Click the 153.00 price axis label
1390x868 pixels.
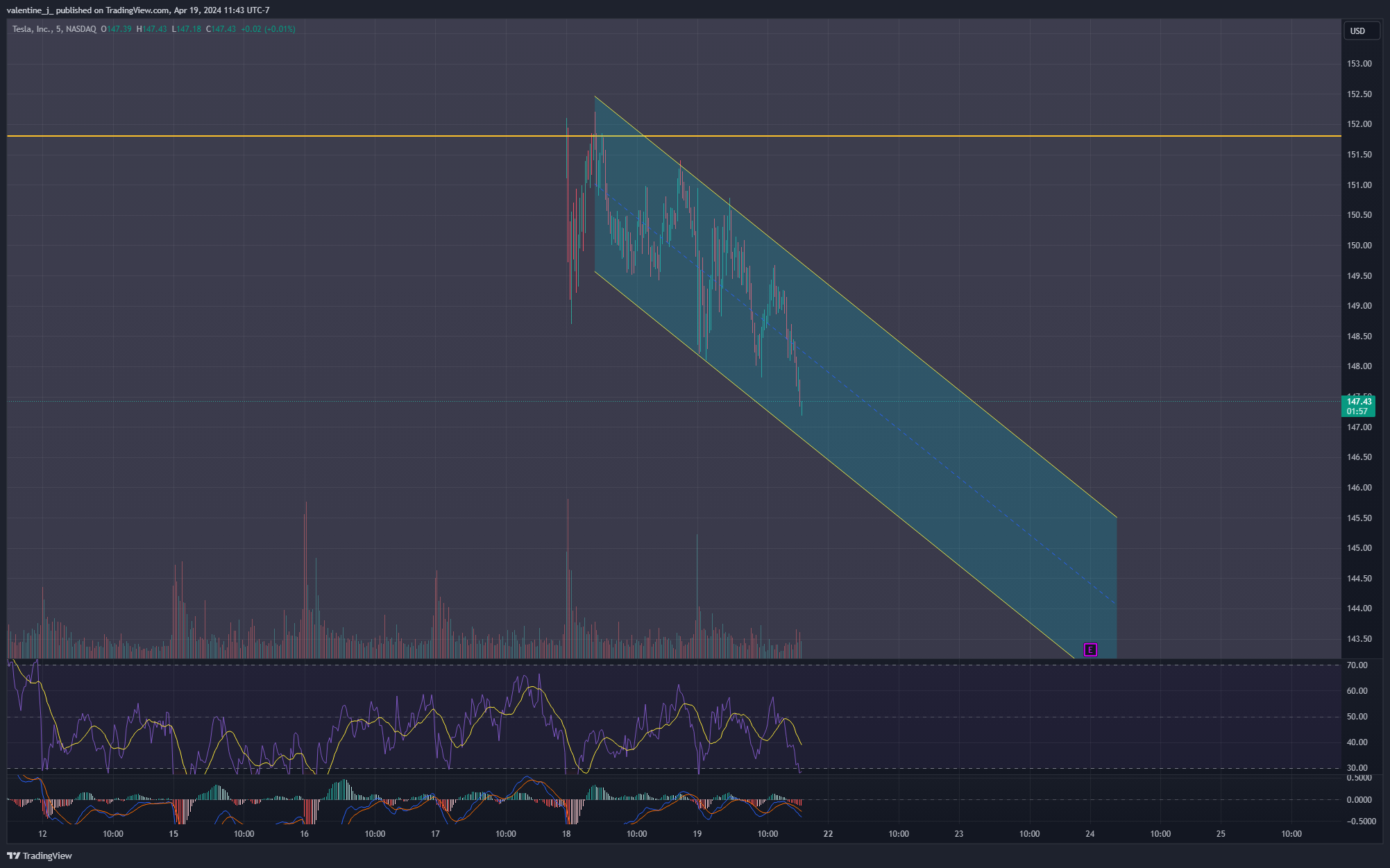[x=1359, y=64]
